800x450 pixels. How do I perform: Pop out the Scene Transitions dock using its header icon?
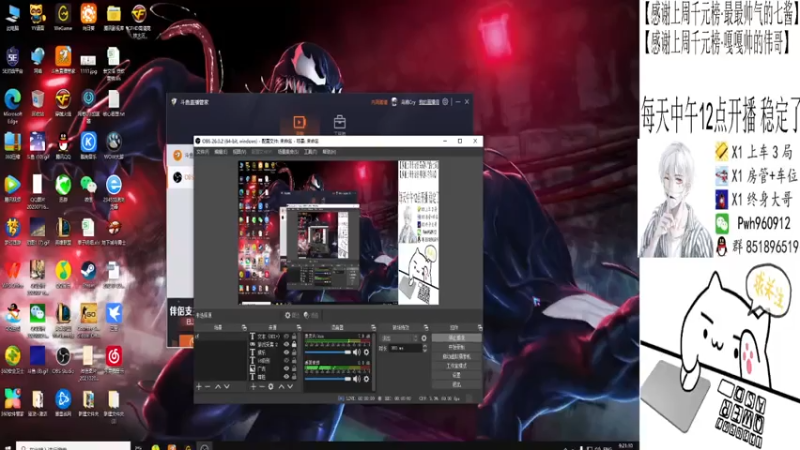[426, 328]
